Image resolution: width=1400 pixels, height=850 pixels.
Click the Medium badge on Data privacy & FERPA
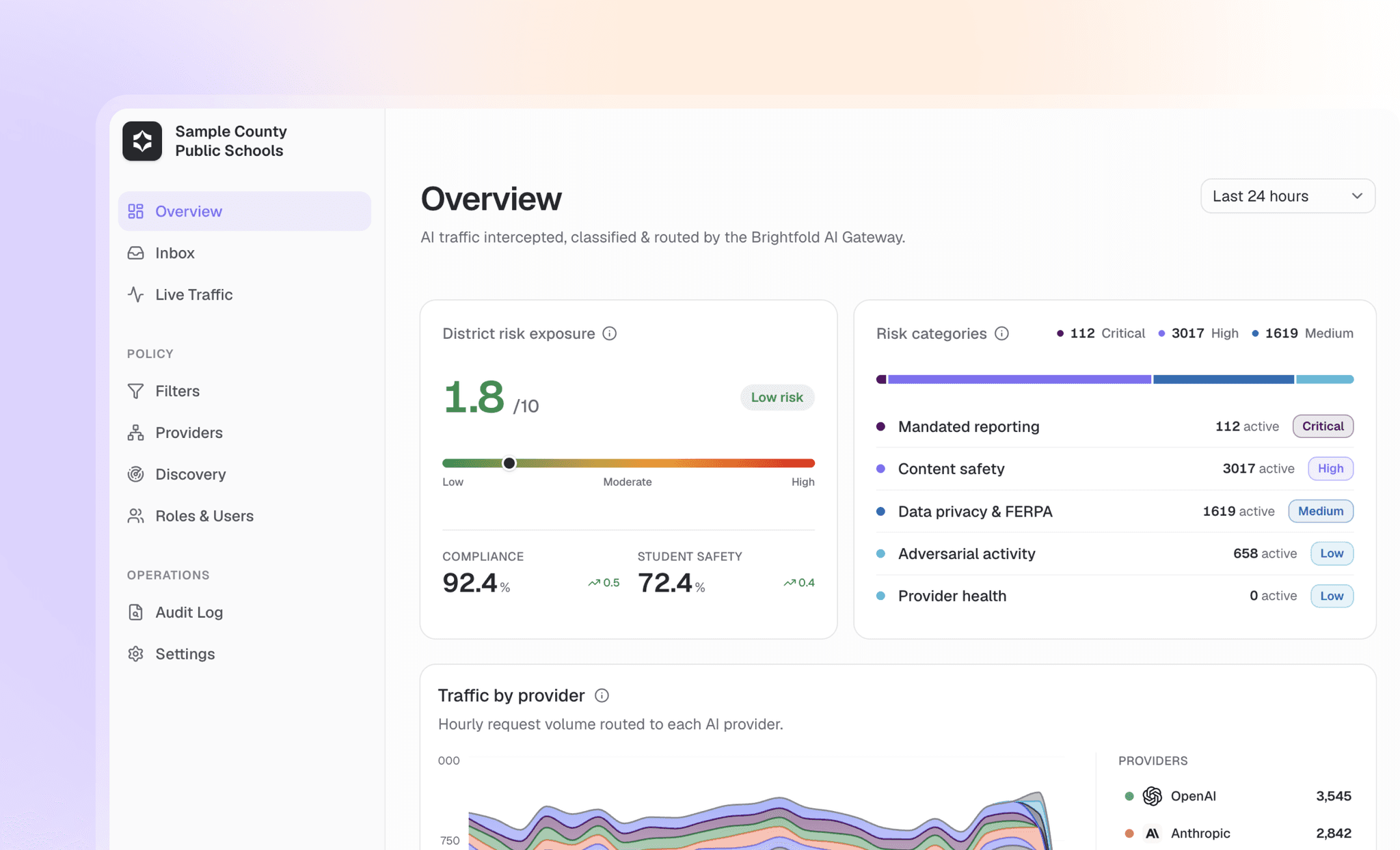pyautogui.click(x=1321, y=511)
